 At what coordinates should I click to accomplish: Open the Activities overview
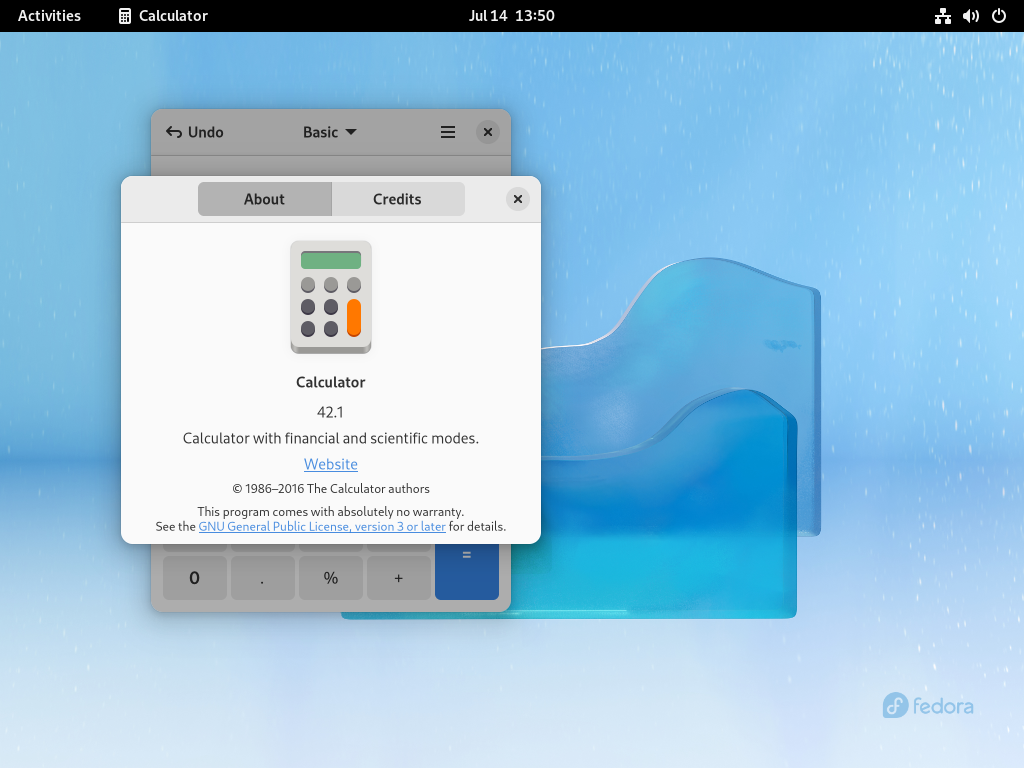[x=50, y=16]
